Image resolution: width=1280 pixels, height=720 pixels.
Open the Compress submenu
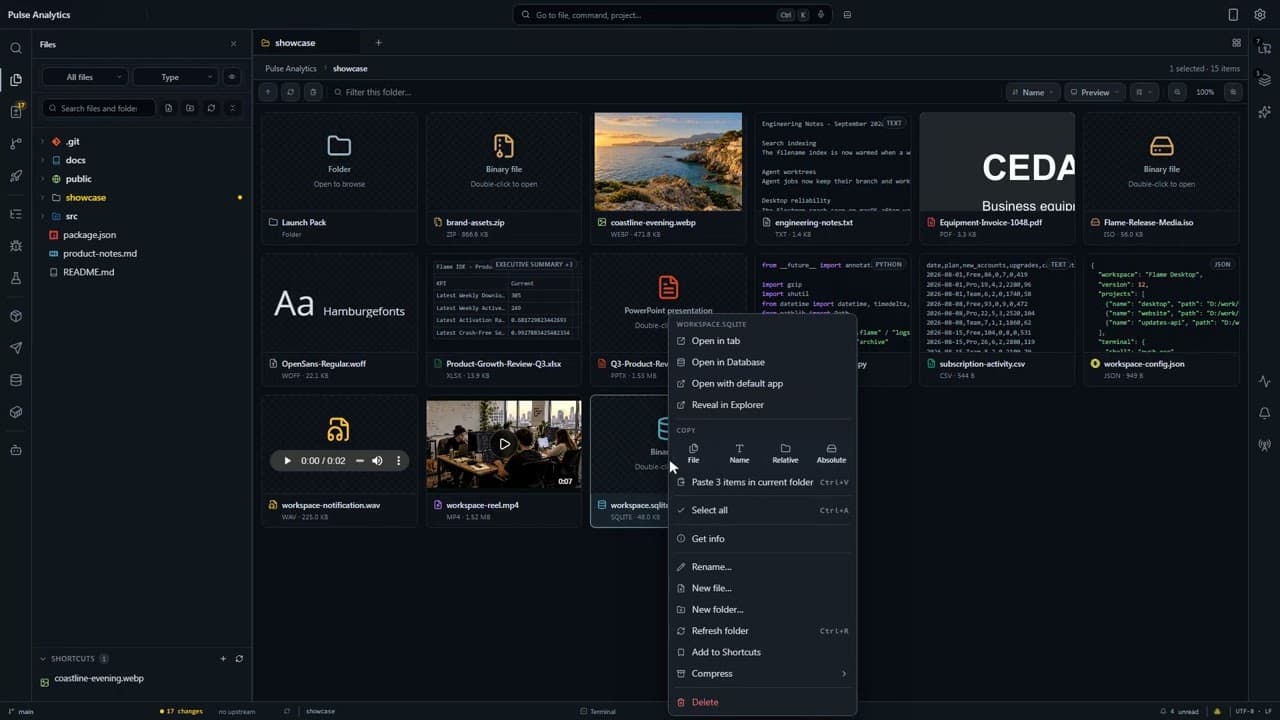(x=763, y=673)
